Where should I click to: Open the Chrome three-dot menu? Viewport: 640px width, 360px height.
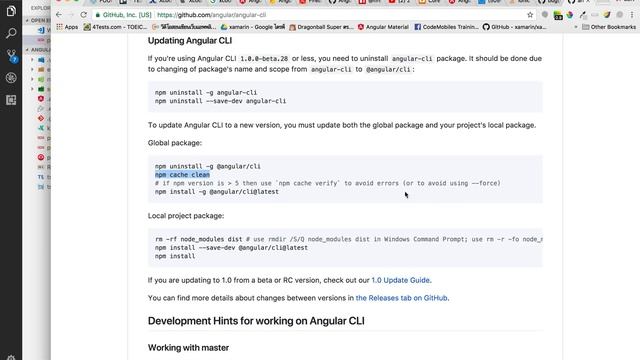coord(632,15)
